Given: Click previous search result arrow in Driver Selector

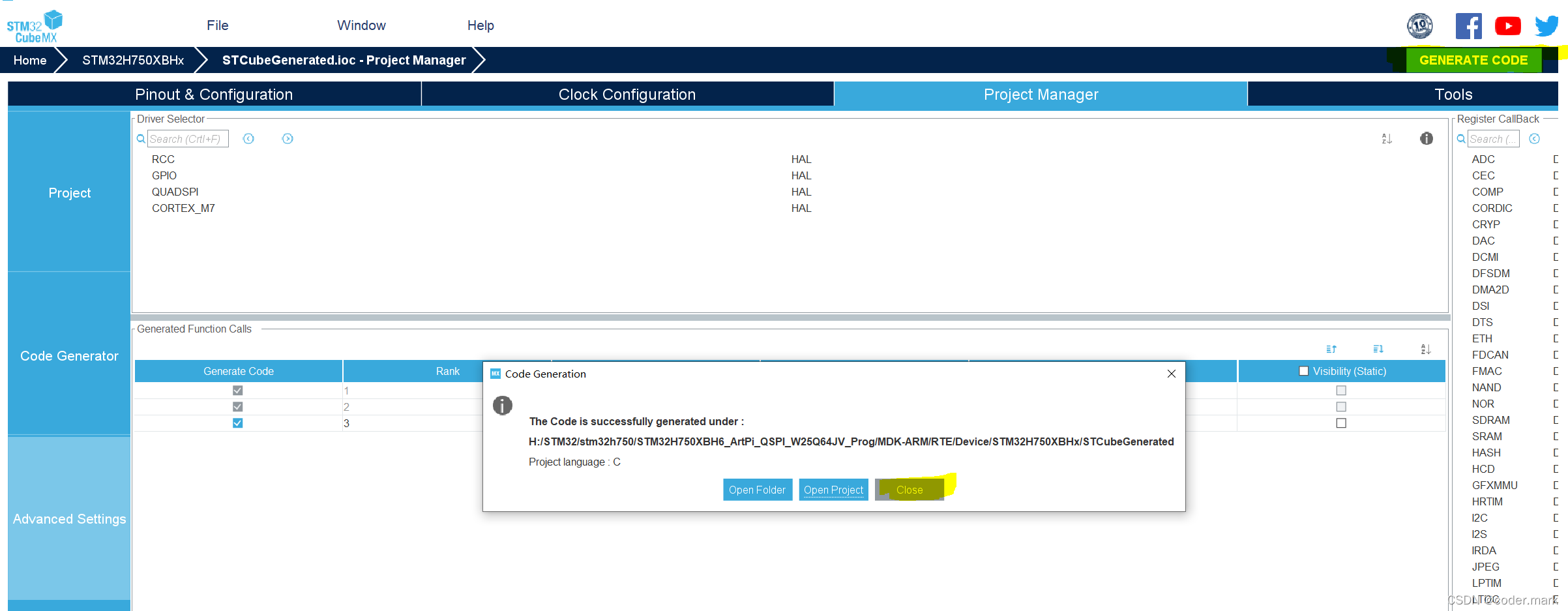Looking at the screenshot, I should click(x=248, y=138).
